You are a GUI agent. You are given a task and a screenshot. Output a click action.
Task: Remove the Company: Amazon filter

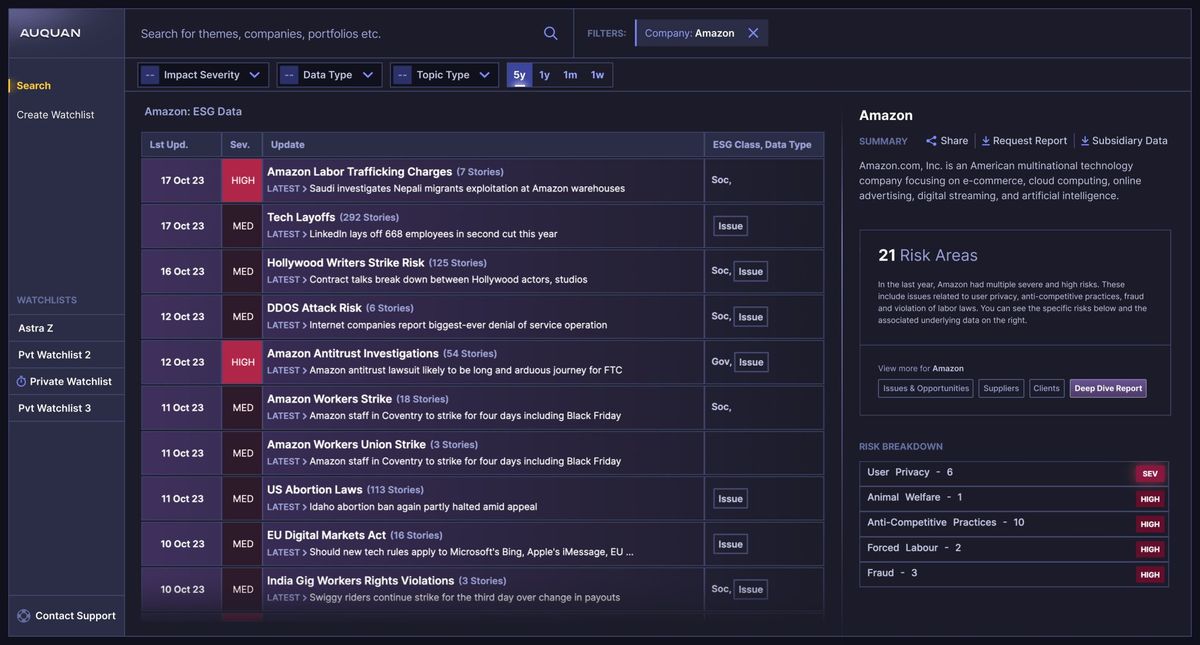pos(753,33)
